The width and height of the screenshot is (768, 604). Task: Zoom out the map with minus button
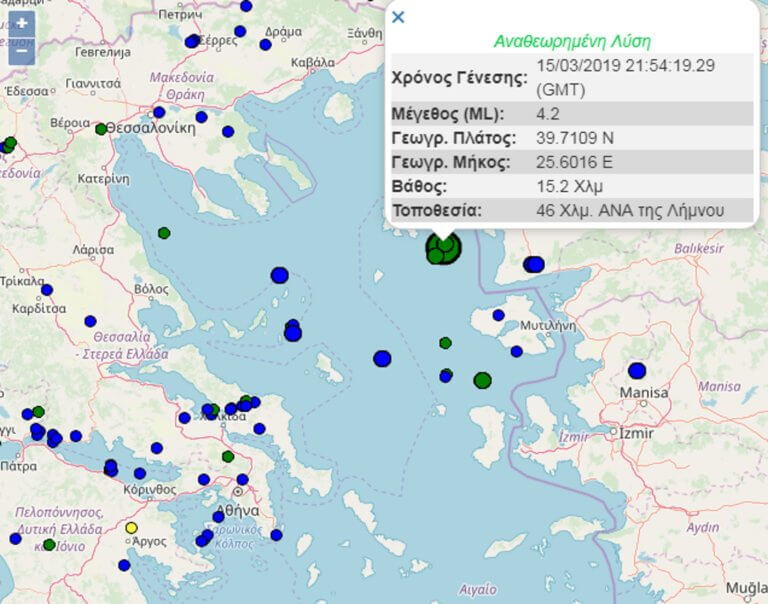coord(22,51)
